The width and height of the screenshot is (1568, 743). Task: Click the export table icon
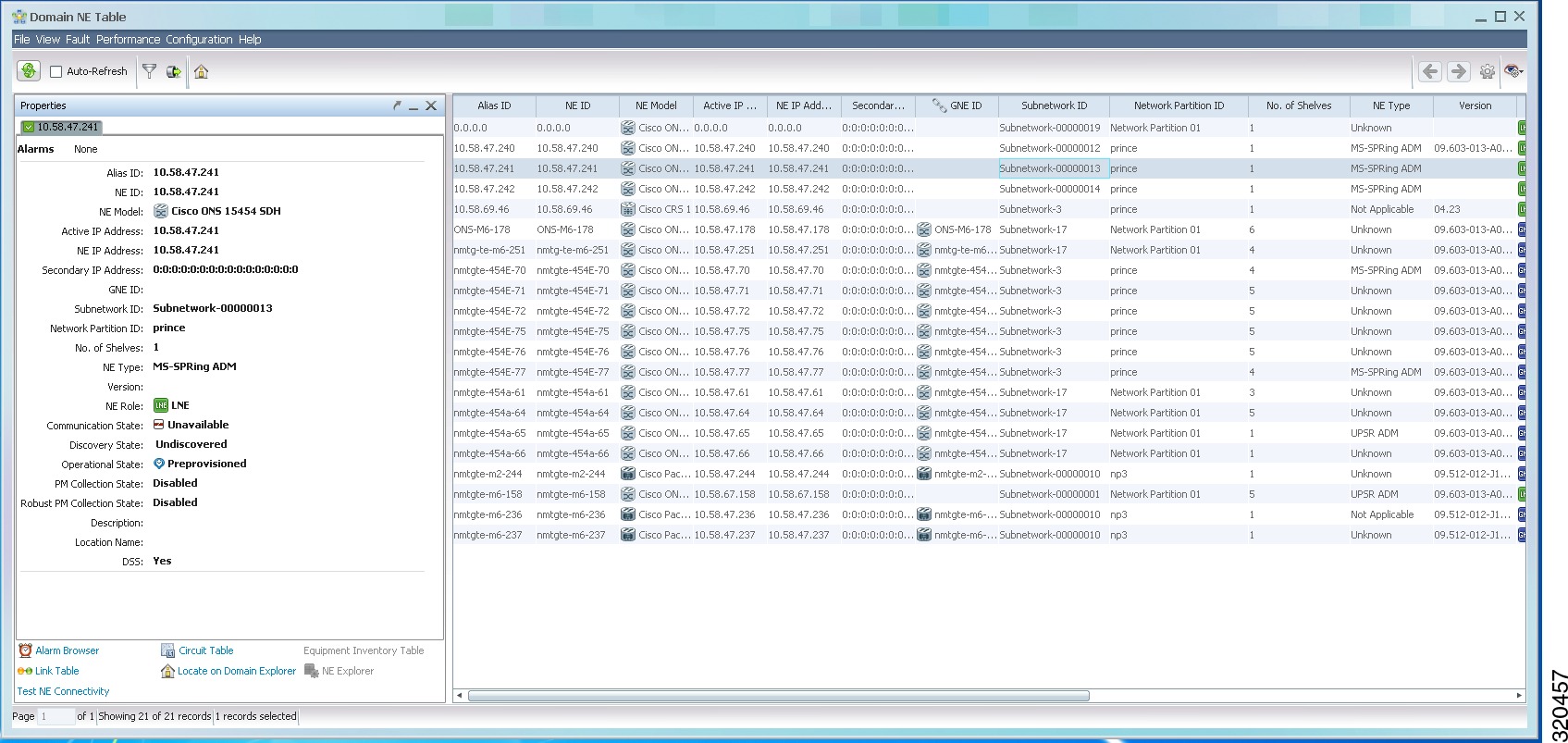[x=174, y=71]
